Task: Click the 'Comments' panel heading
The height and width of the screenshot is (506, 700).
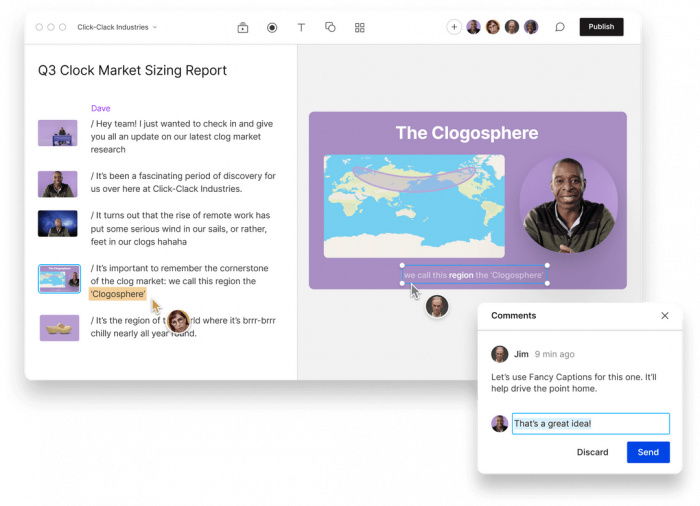Action: [513, 316]
